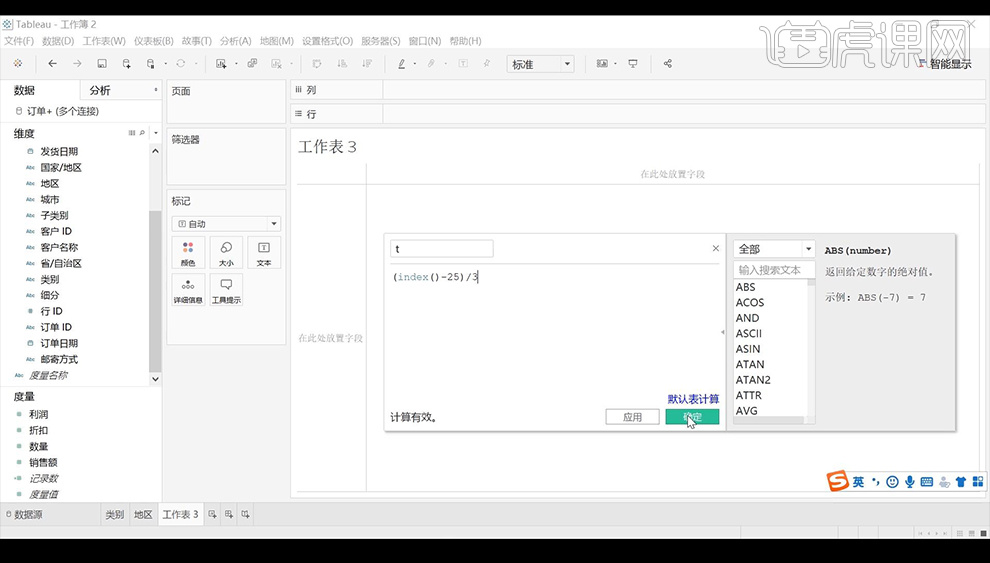Open the 分析(A) menu
This screenshot has width=990, height=563.
pos(236,41)
